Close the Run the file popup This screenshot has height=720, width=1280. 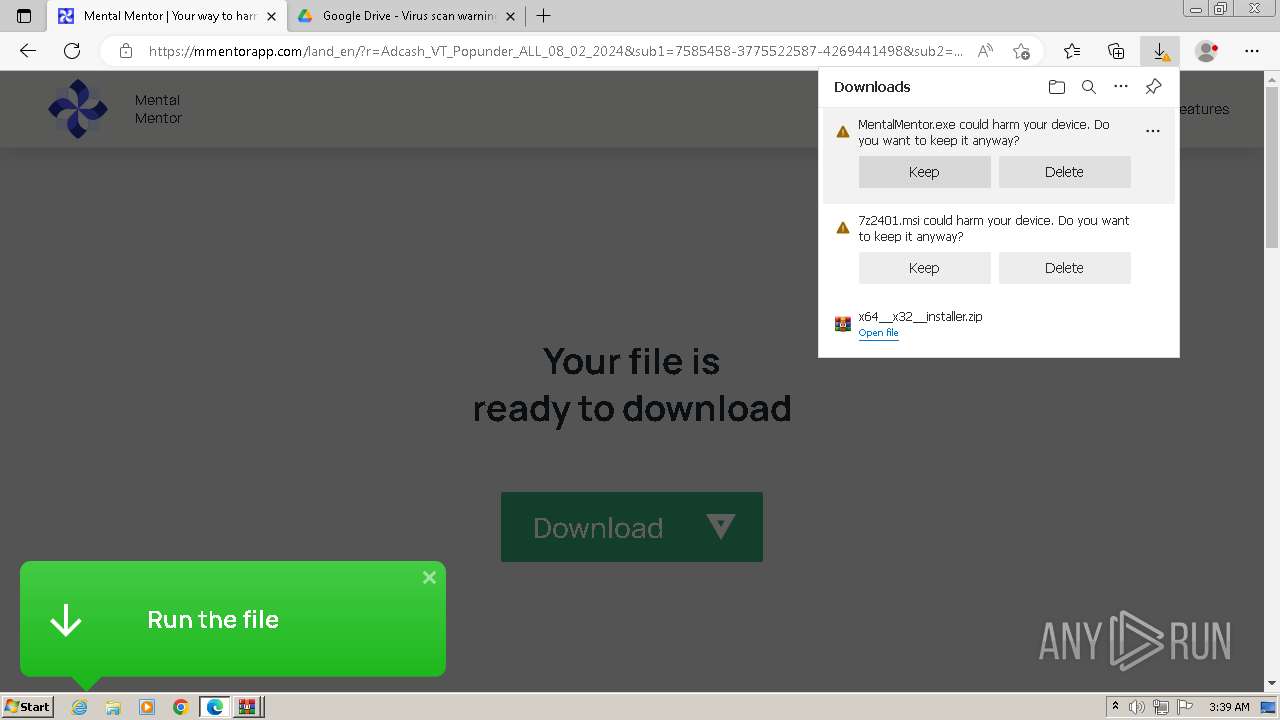pos(429,578)
